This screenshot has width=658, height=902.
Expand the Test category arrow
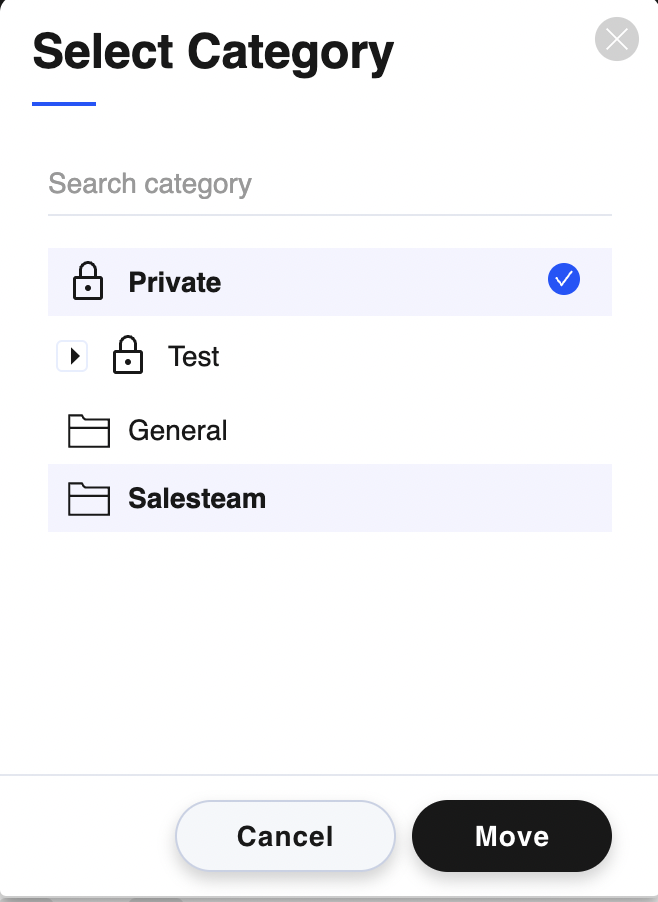[x=72, y=356]
